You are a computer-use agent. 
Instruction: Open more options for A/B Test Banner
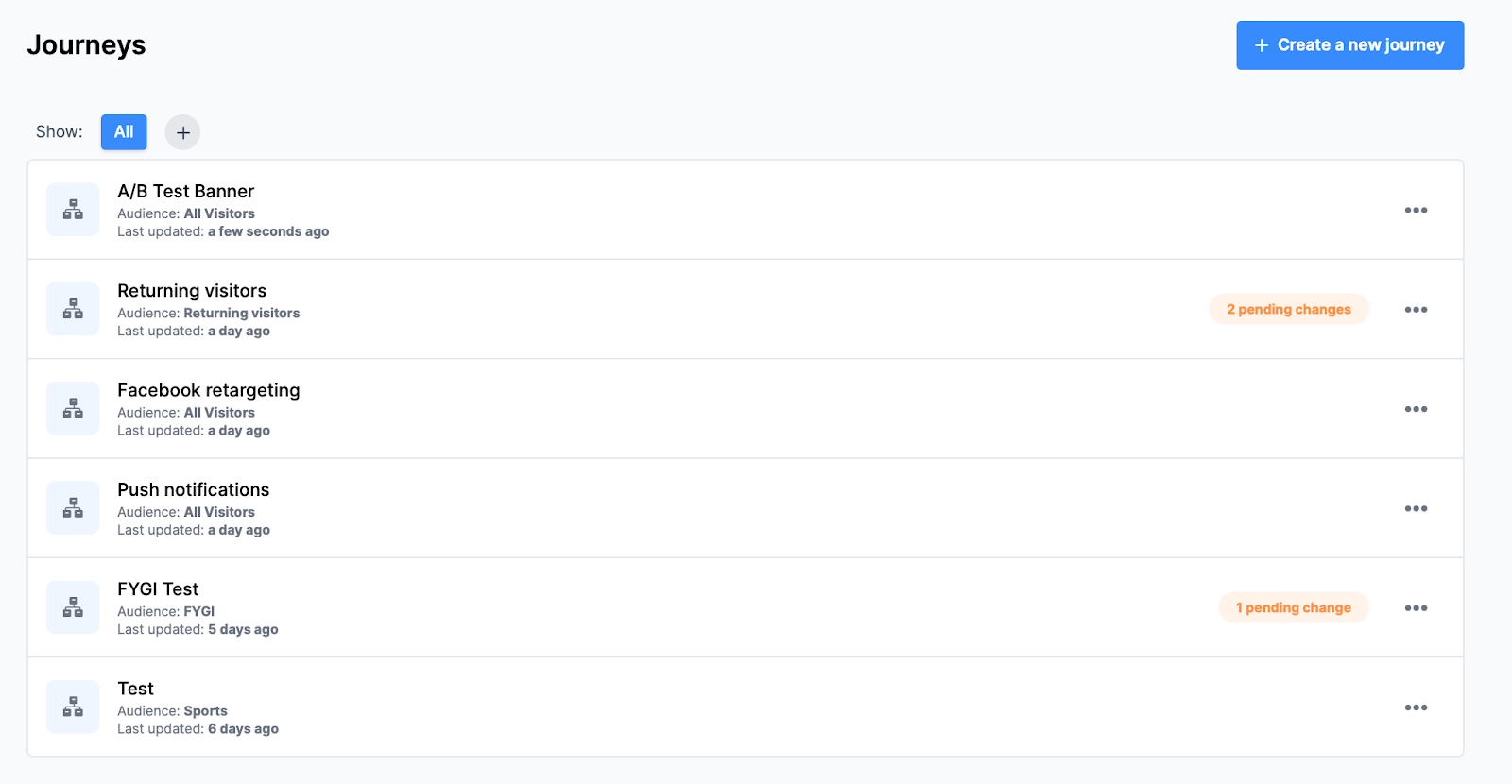click(x=1416, y=210)
